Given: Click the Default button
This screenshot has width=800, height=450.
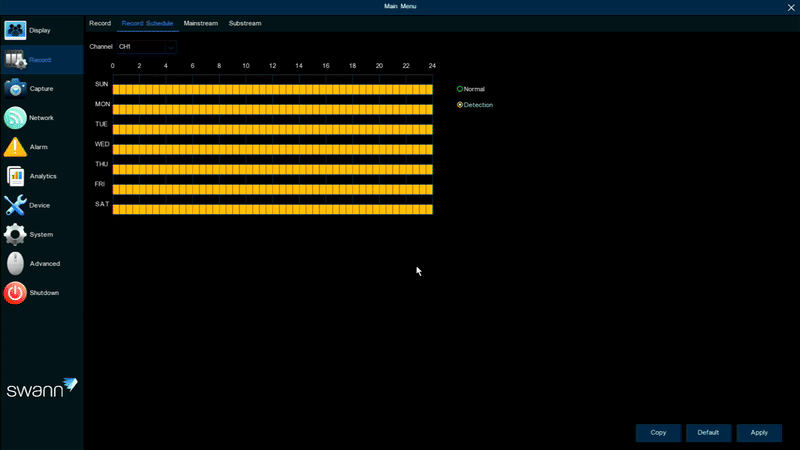Looking at the screenshot, I should [708, 432].
